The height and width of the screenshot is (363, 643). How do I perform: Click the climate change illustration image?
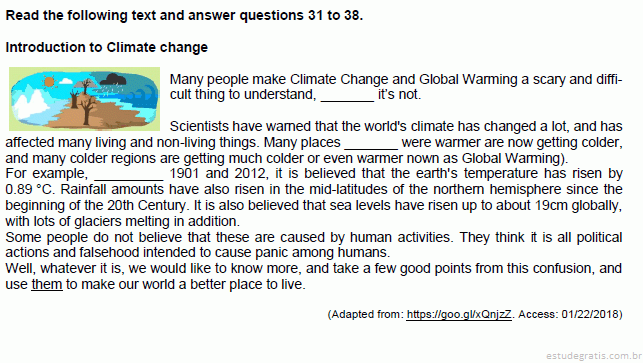[84, 99]
